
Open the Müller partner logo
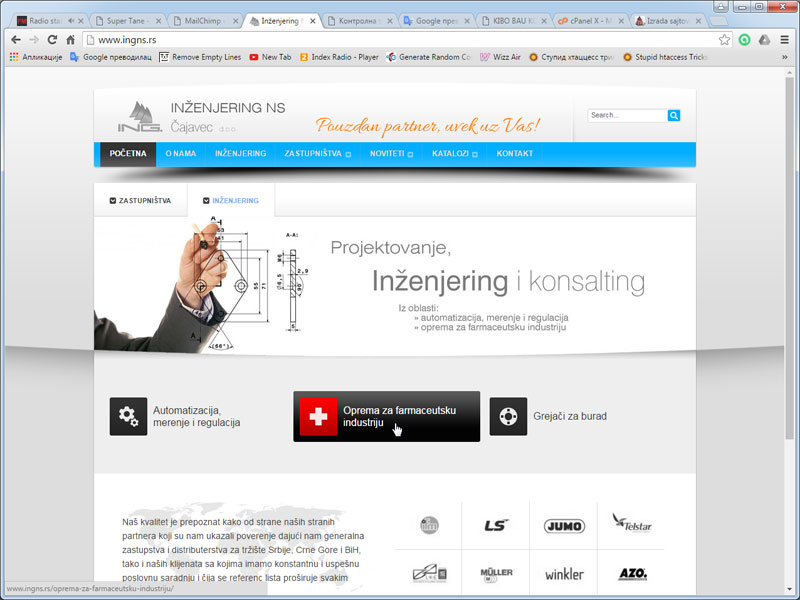[x=496, y=575]
